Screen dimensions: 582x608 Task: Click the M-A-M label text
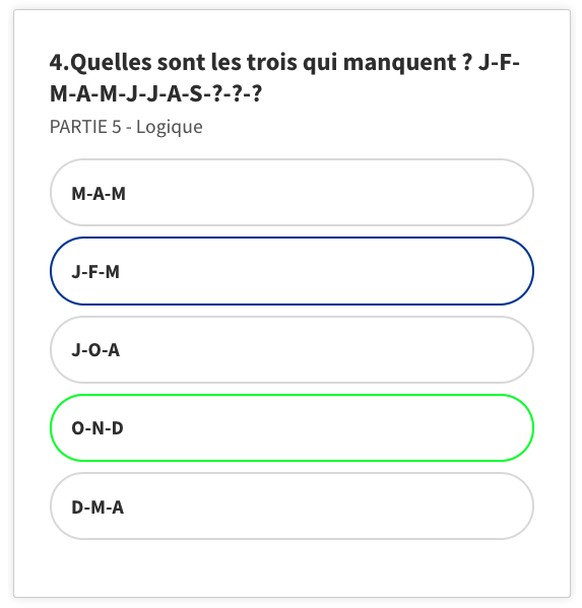coord(98,193)
